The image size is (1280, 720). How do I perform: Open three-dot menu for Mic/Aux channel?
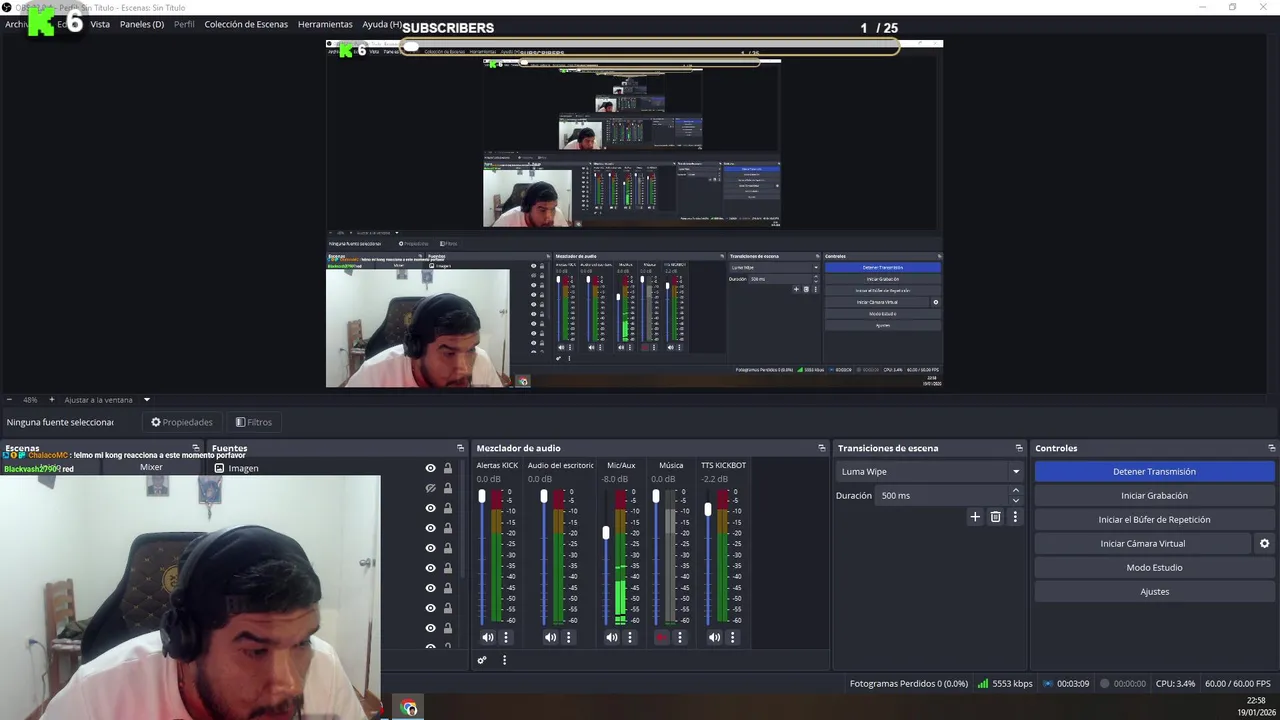tap(630, 637)
